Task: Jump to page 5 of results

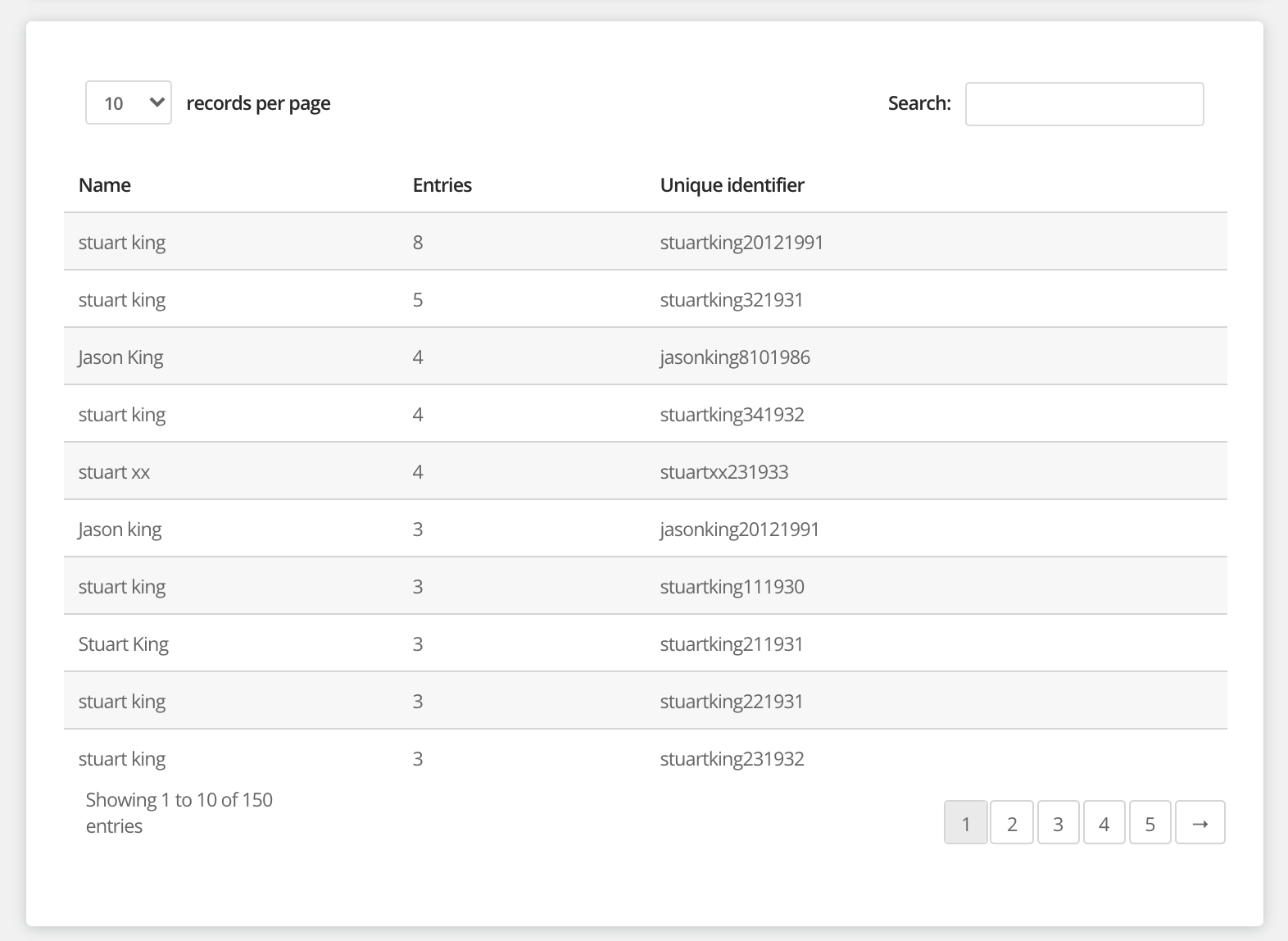Action: (1150, 823)
